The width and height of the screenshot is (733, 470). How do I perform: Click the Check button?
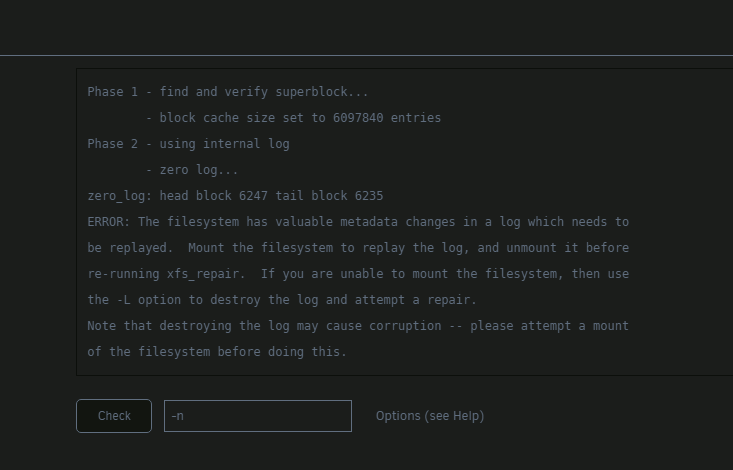coord(114,416)
